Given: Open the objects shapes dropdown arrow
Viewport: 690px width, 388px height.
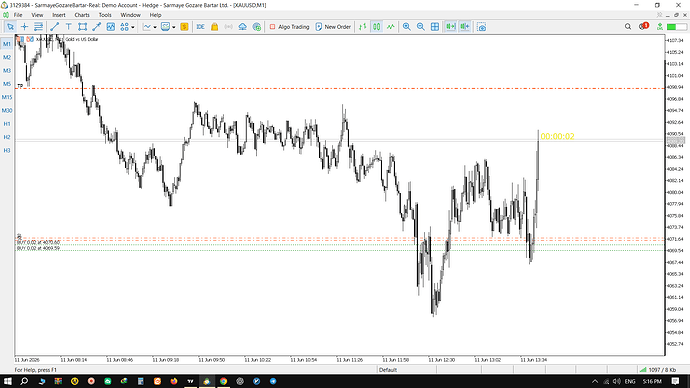Looking at the screenshot, I should [132, 27].
